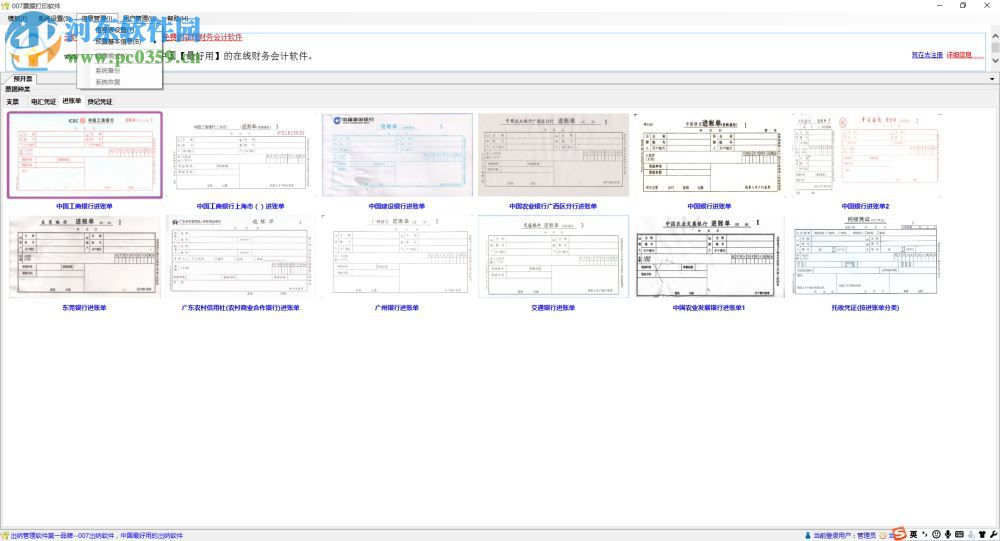Screen dimensions: 1000x541
Task: Click the 现在去注册 link
Action: (x=927, y=56)
